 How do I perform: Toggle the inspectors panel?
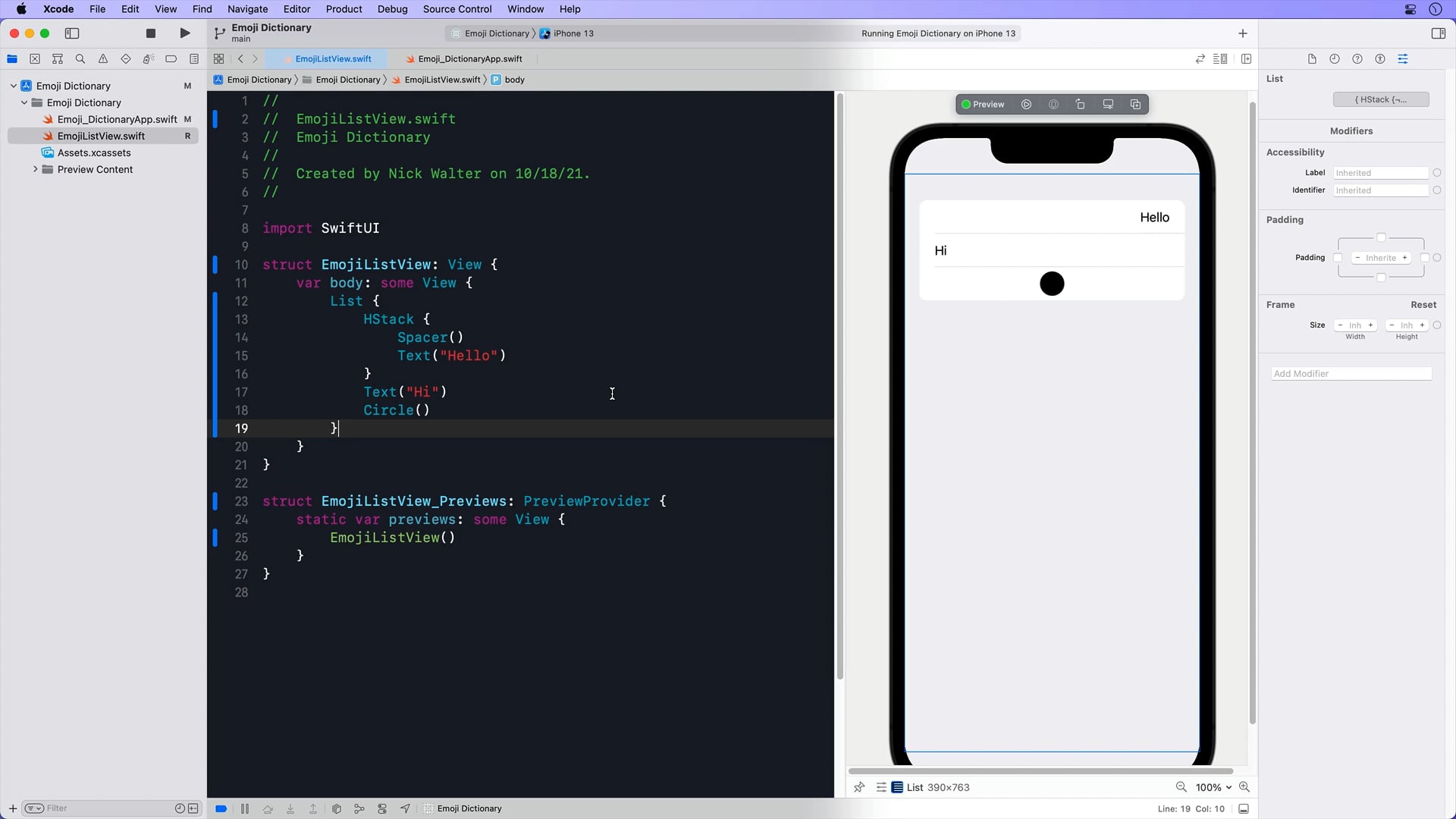[1438, 33]
